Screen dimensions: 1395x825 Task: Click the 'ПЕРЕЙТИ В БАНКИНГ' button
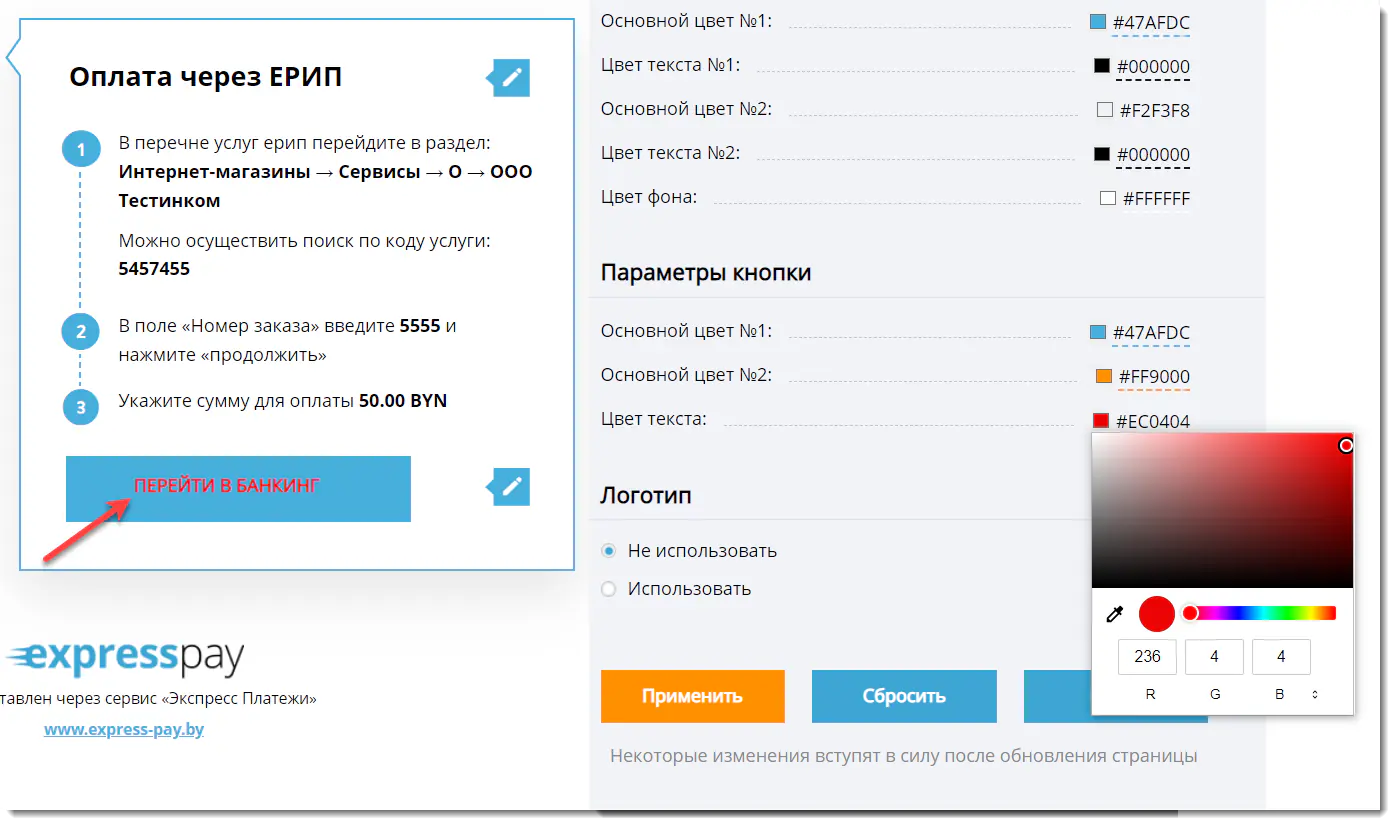pyautogui.click(x=238, y=488)
